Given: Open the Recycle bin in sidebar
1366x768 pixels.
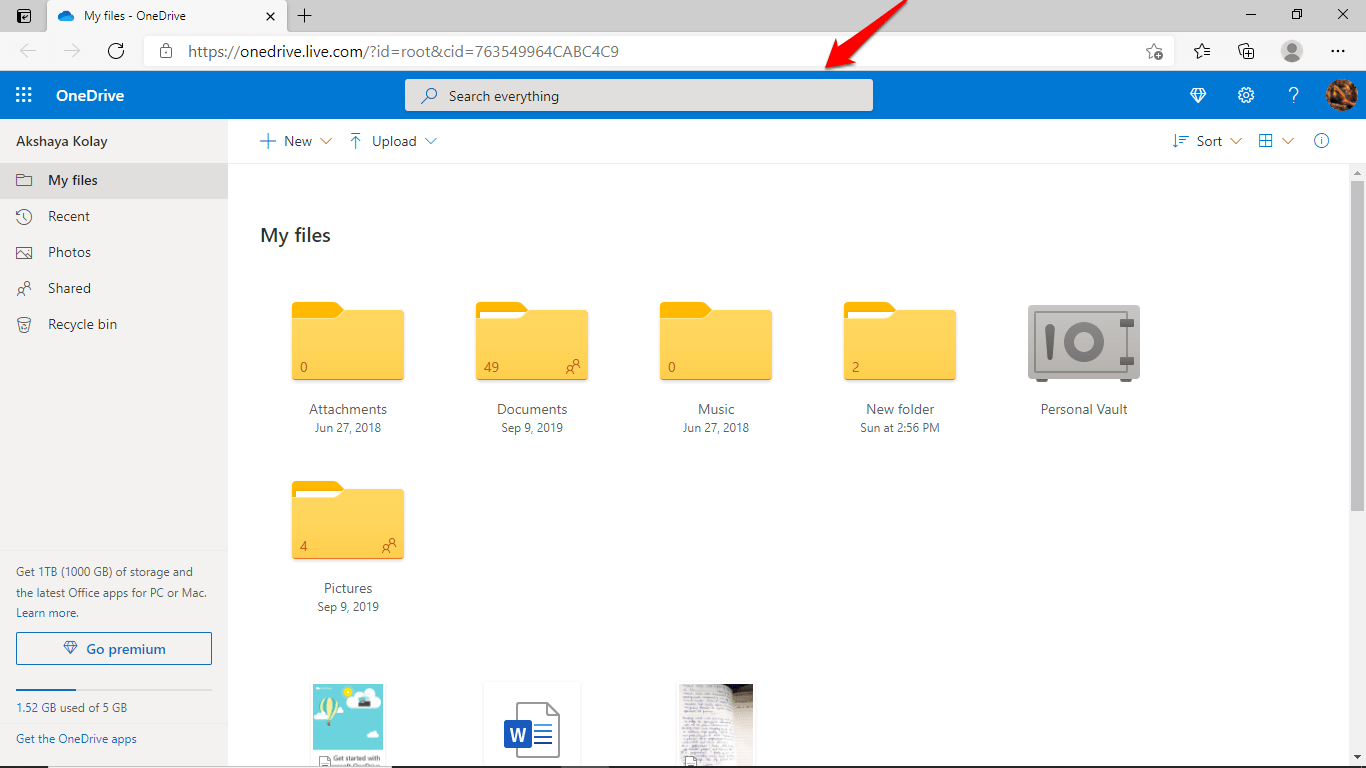Looking at the screenshot, I should pos(114,324).
